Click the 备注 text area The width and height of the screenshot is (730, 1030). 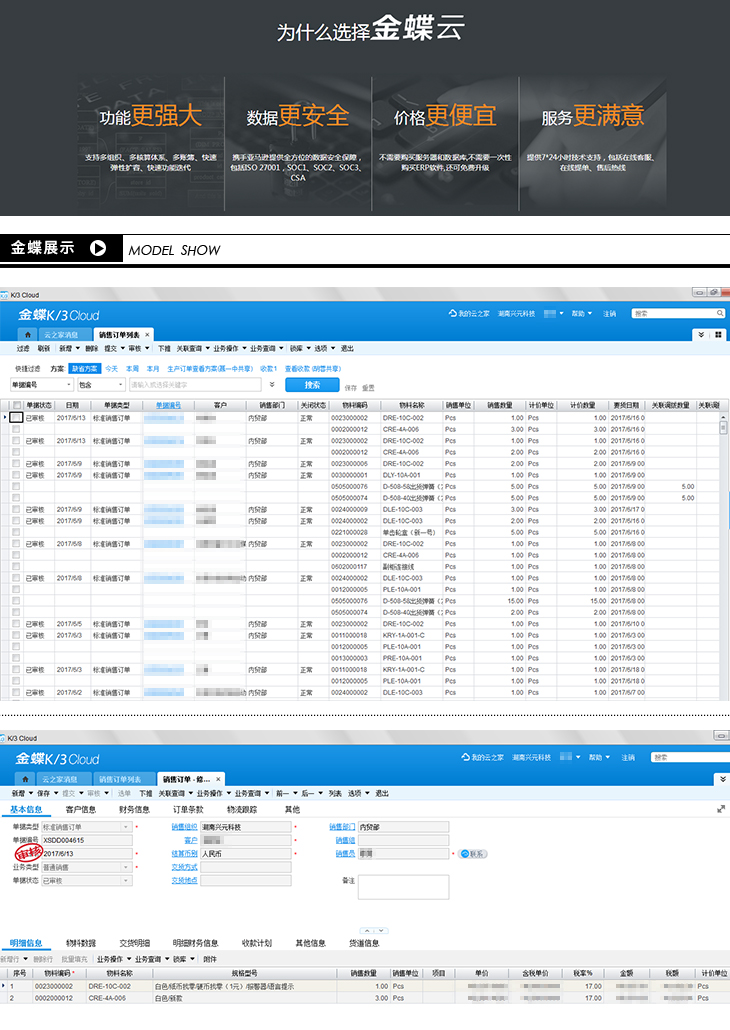click(403, 887)
